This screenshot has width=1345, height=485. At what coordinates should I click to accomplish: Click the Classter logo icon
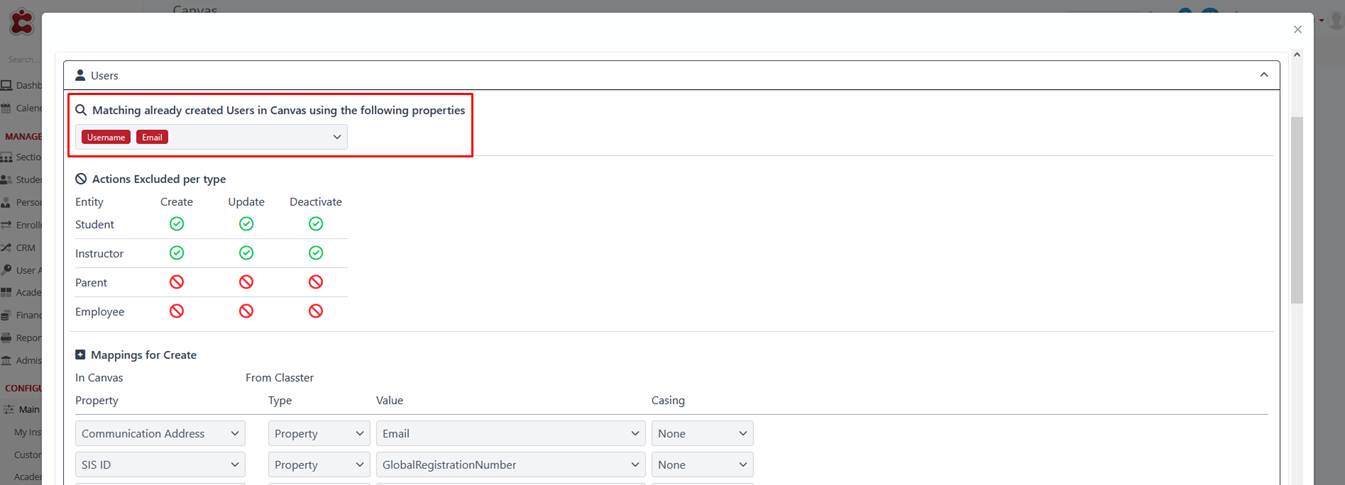pos(20,22)
